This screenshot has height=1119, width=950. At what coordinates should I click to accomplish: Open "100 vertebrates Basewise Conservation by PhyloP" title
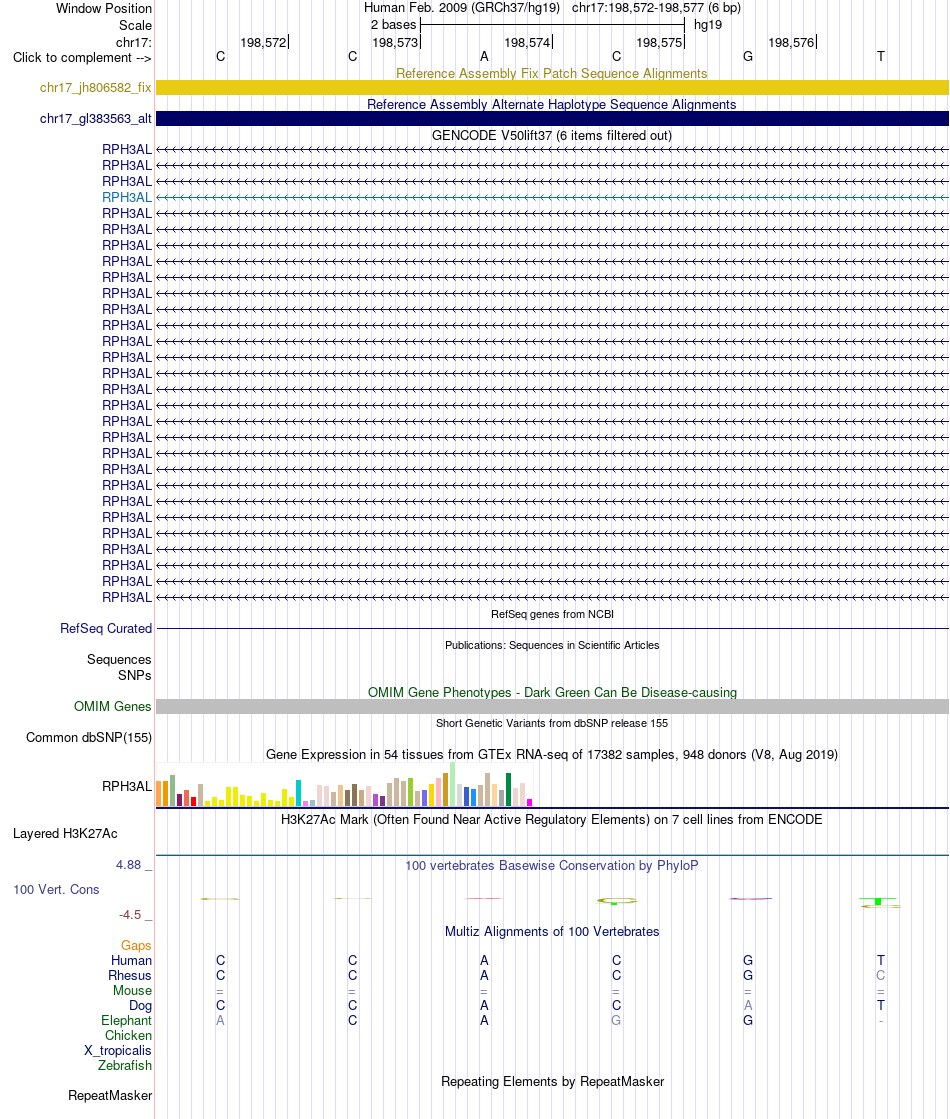552,865
